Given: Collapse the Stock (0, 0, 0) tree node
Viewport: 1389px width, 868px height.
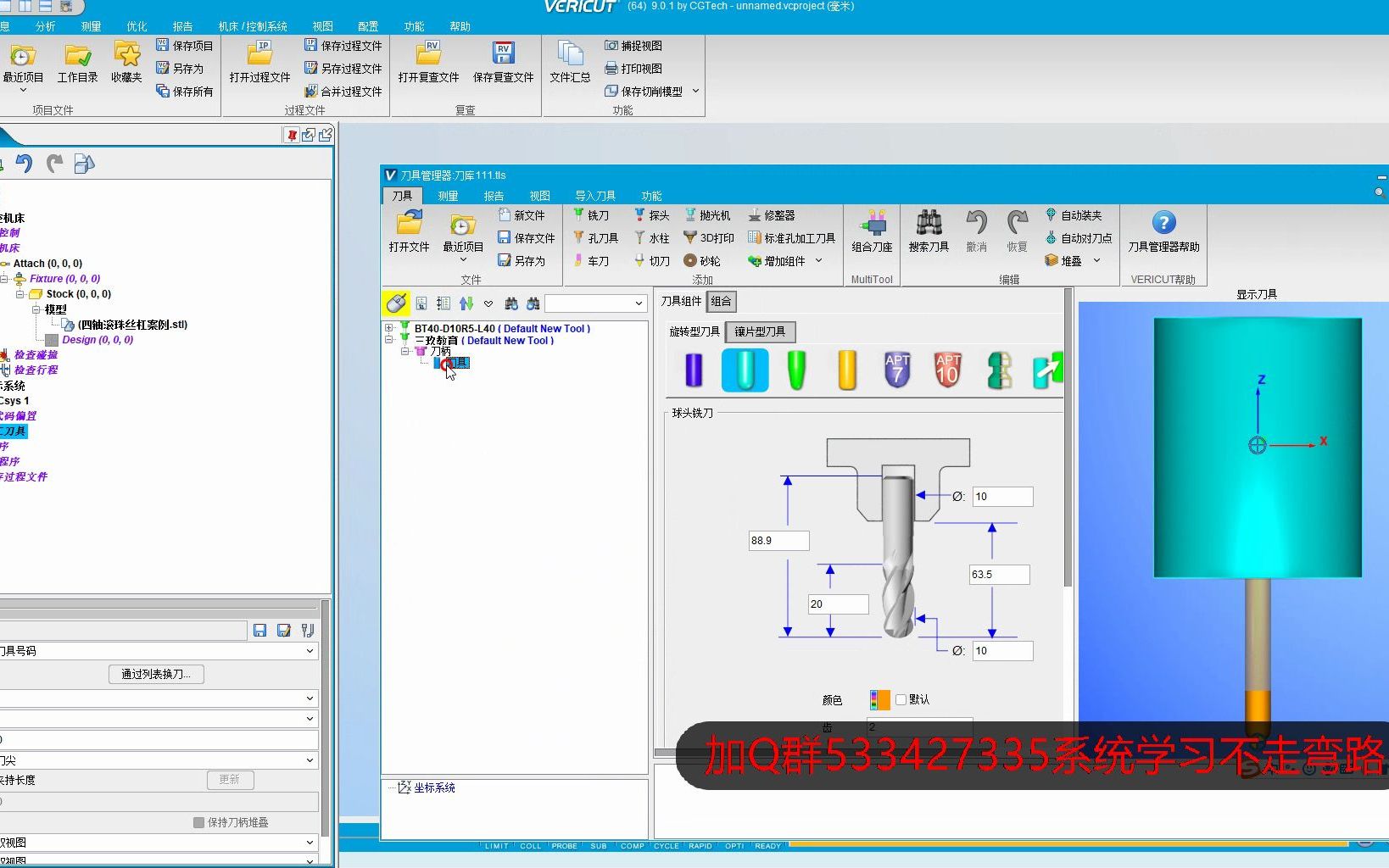Looking at the screenshot, I should 20,294.
